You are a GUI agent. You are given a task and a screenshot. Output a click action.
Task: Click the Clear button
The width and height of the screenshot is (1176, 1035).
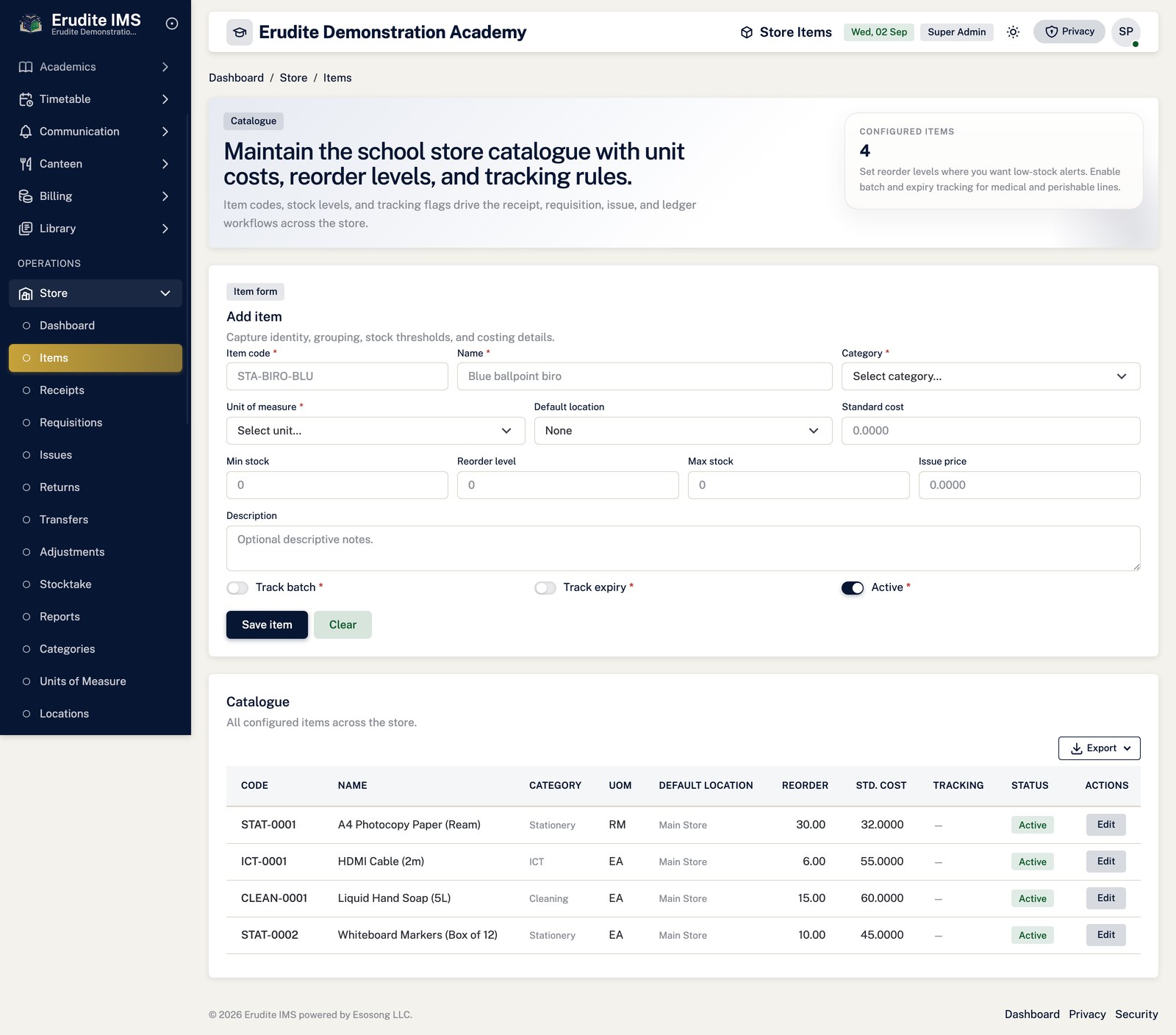(x=343, y=625)
